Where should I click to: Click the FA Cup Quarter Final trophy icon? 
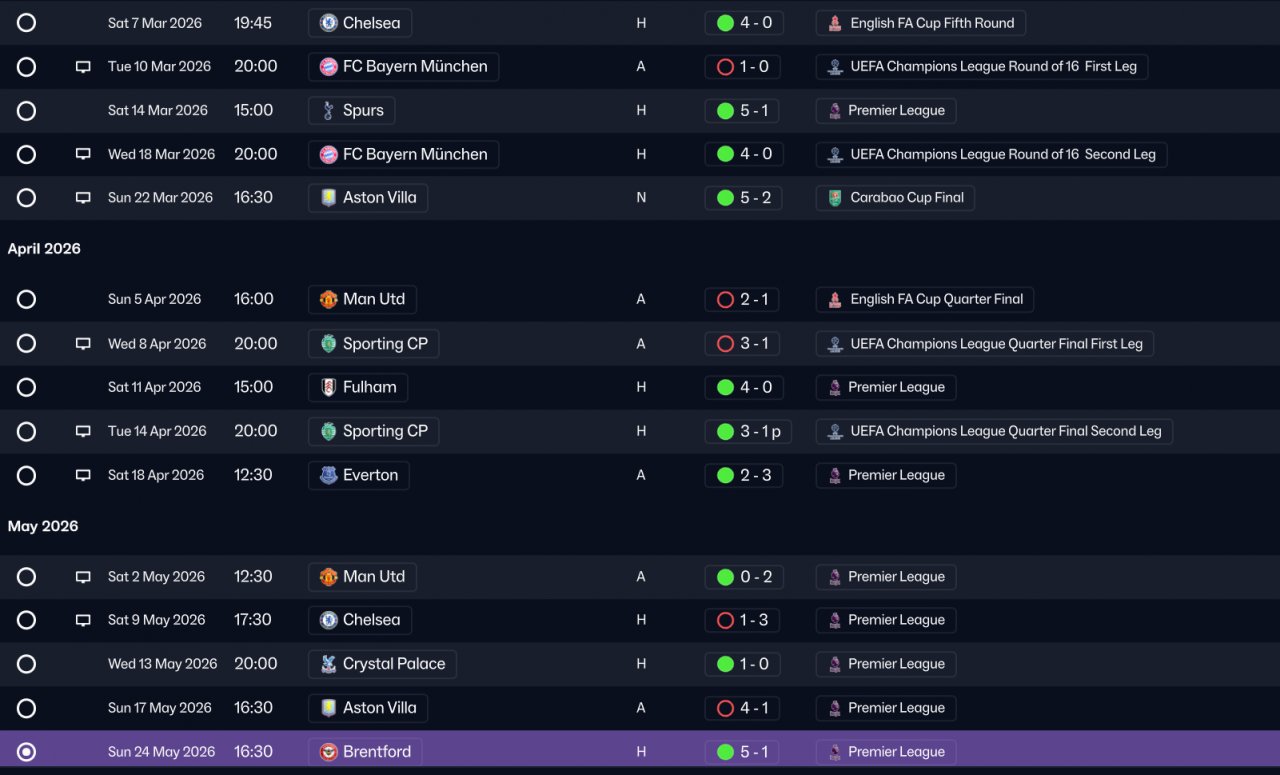[834, 299]
